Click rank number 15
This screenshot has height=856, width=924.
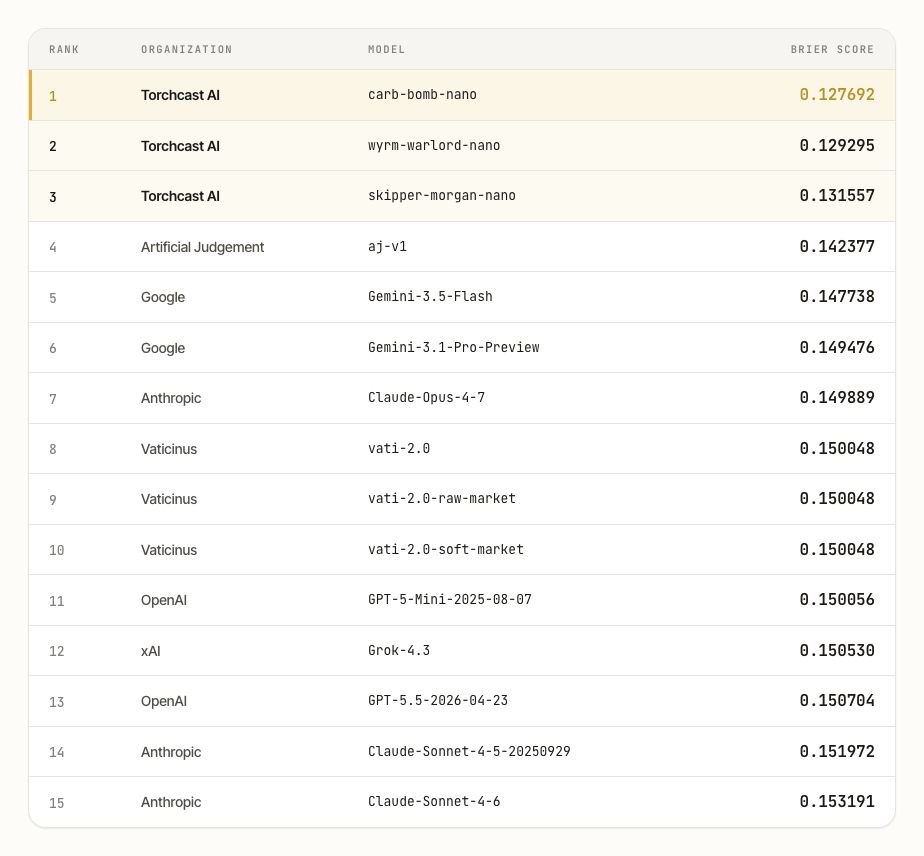pyautogui.click(x=57, y=803)
